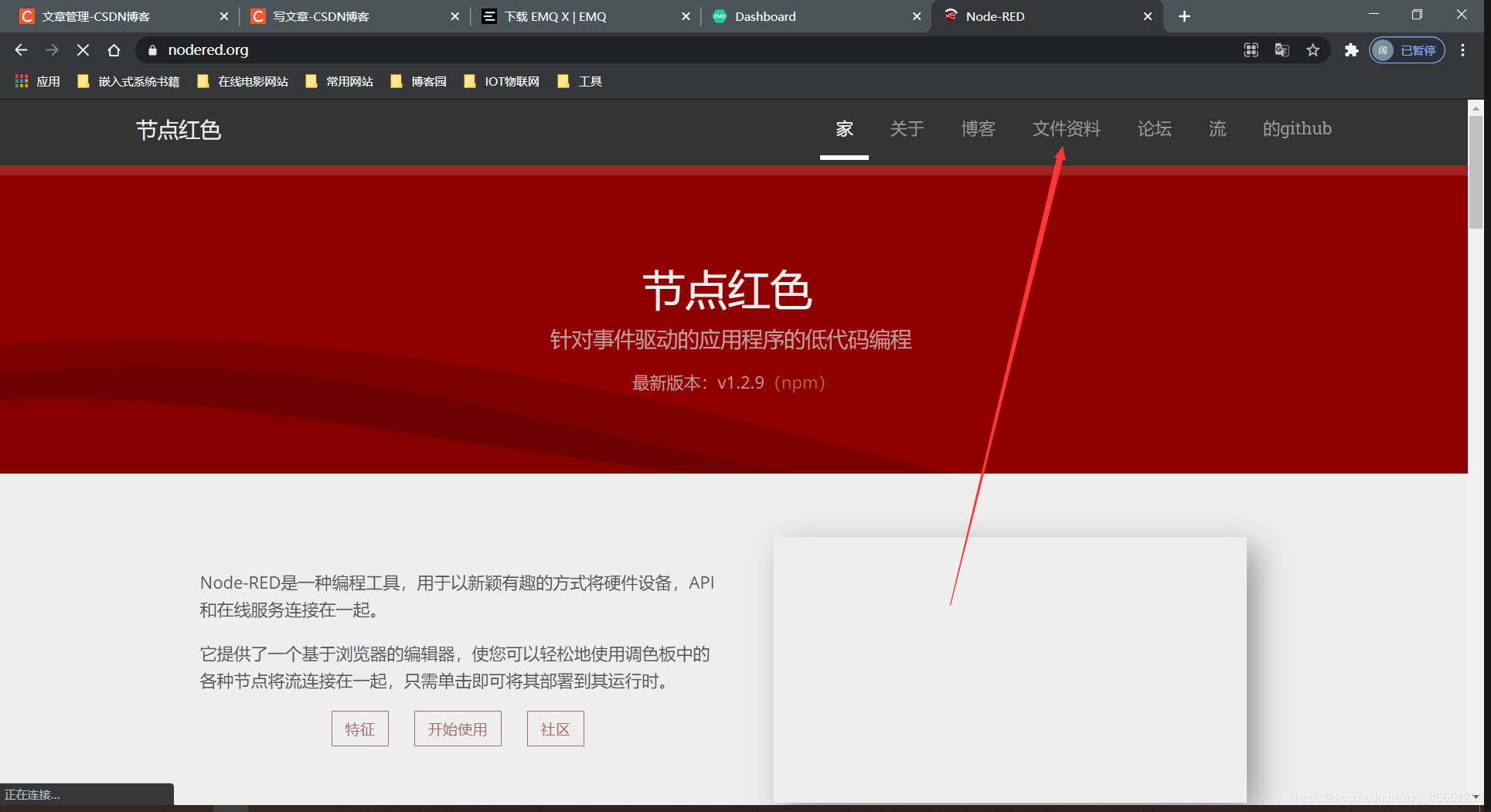This screenshot has width=1491, height=812.
Task: Open the browser home page icon
Action: (x=114, y=50)
